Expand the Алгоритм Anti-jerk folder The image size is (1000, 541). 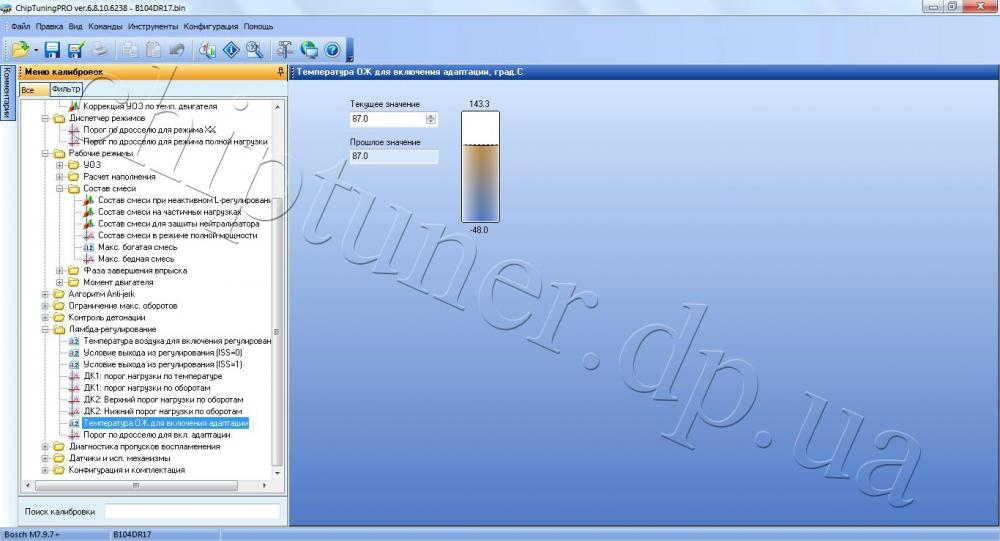pos(45,294)
